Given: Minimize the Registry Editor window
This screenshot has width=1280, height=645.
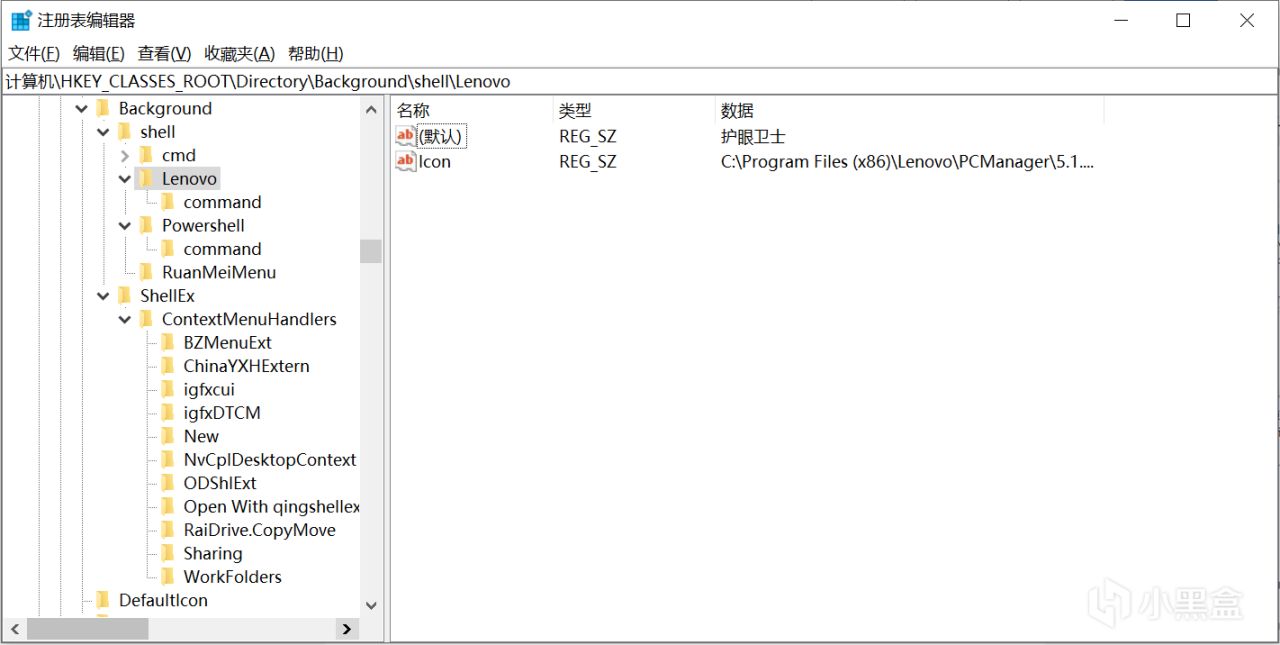Looking at the screenshot, I should 1119,20.
